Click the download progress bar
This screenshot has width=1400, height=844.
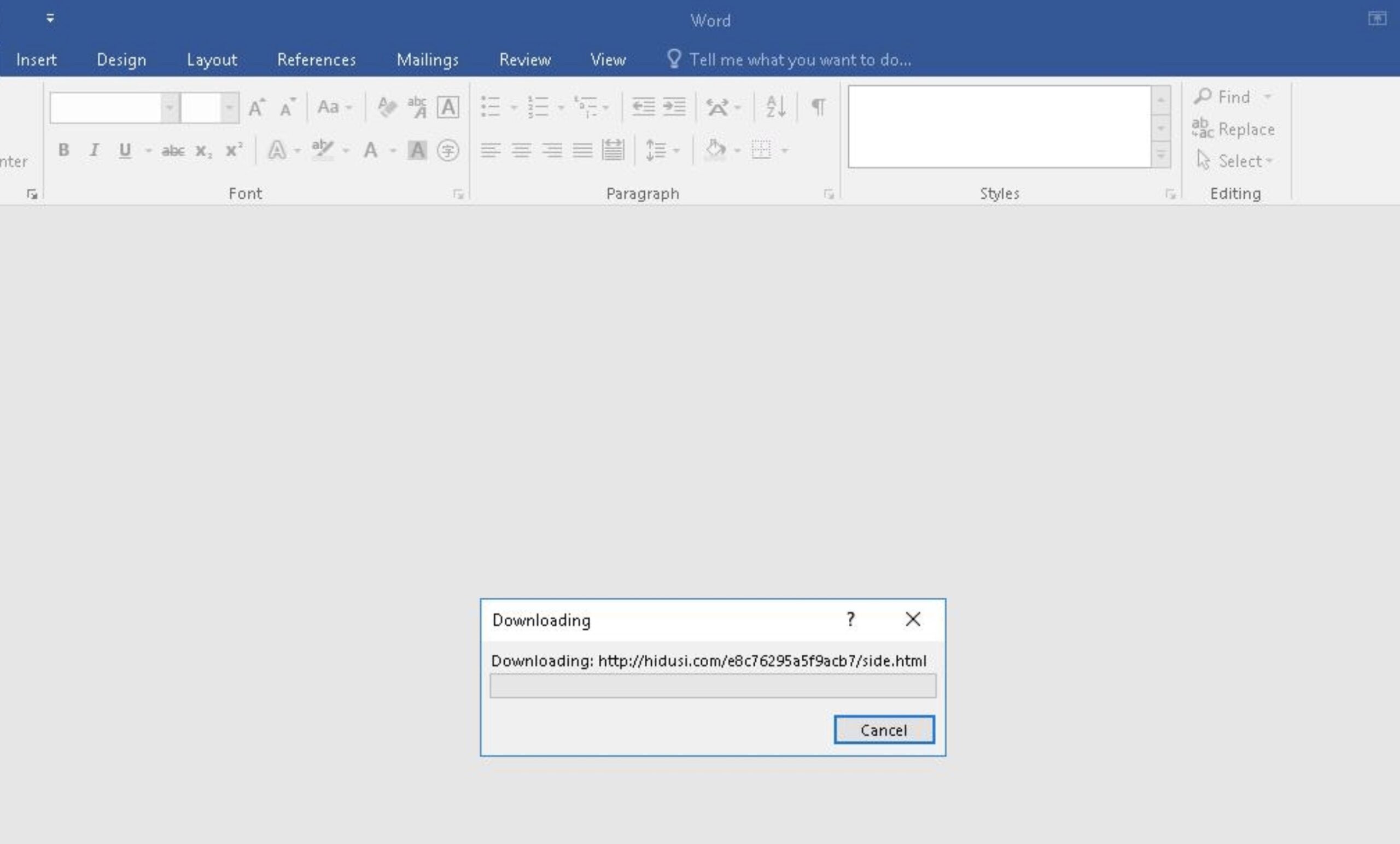coord(713,686)
